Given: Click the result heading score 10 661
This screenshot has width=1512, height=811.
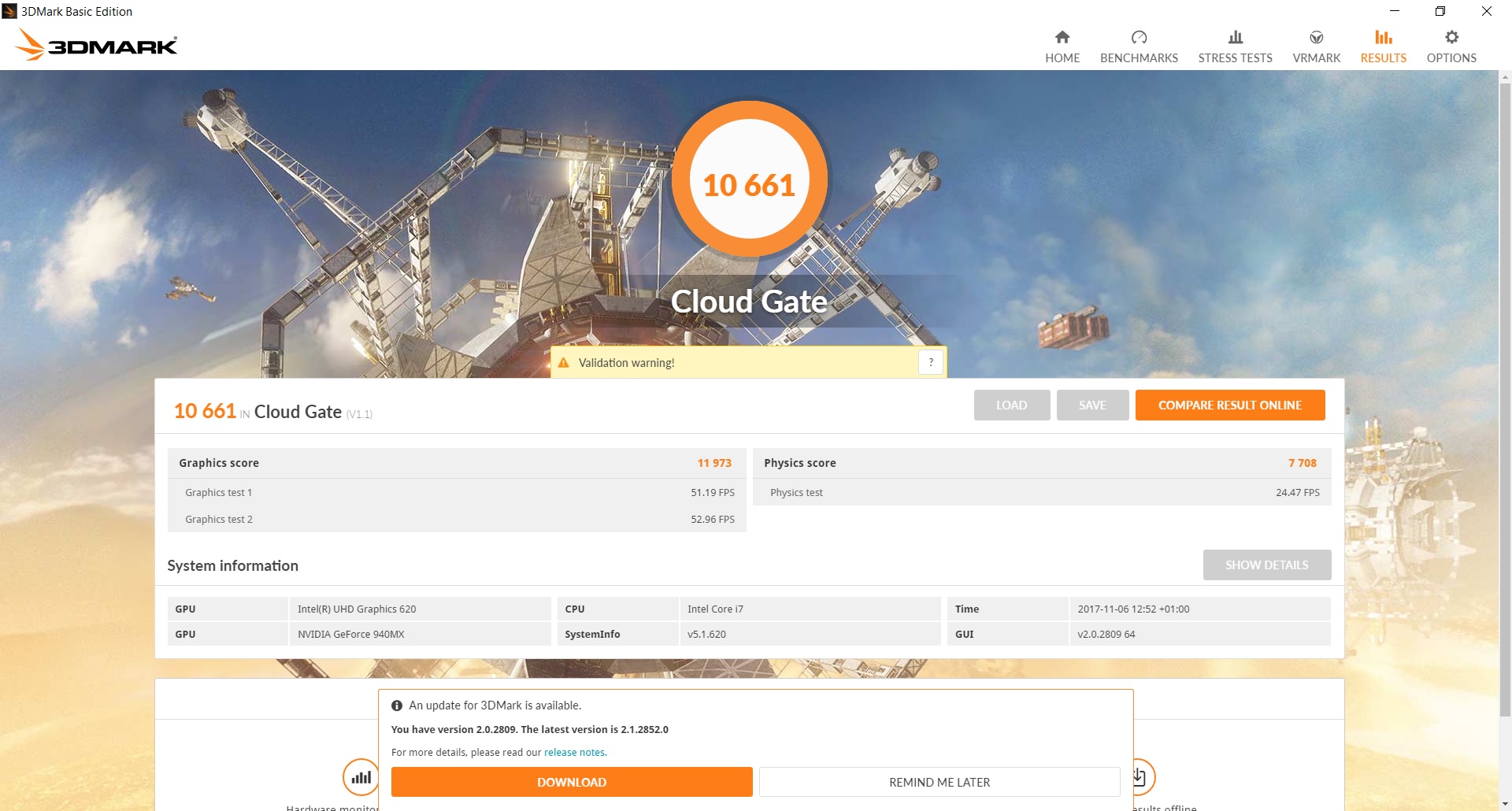Looking at the screenshot, I should [x=205, y=411].
